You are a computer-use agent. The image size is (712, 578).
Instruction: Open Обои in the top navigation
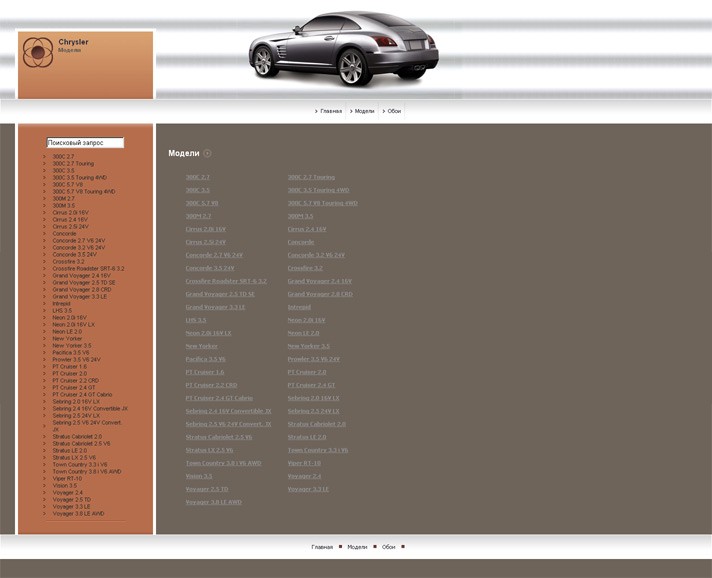394,111
